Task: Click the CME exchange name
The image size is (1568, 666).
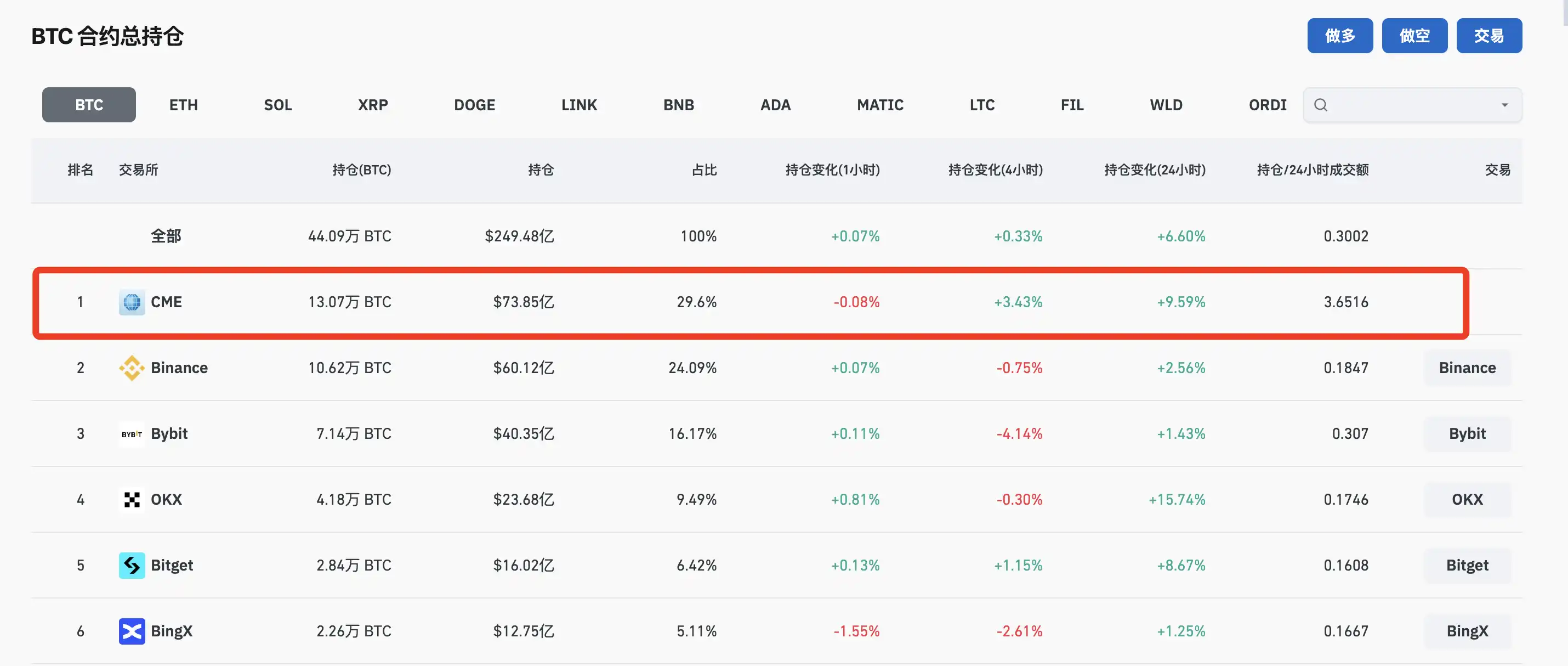Action: [x=166, y=302]
